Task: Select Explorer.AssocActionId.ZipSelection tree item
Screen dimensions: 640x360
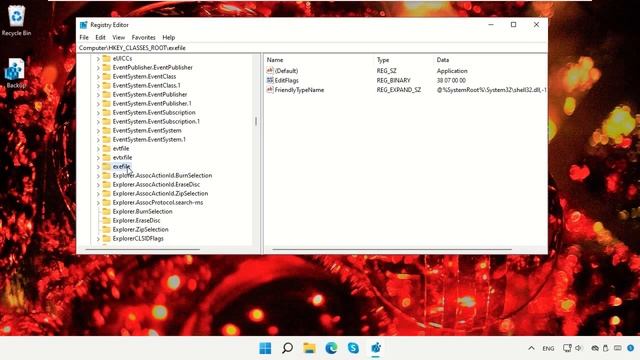Action: pos(160,193)
